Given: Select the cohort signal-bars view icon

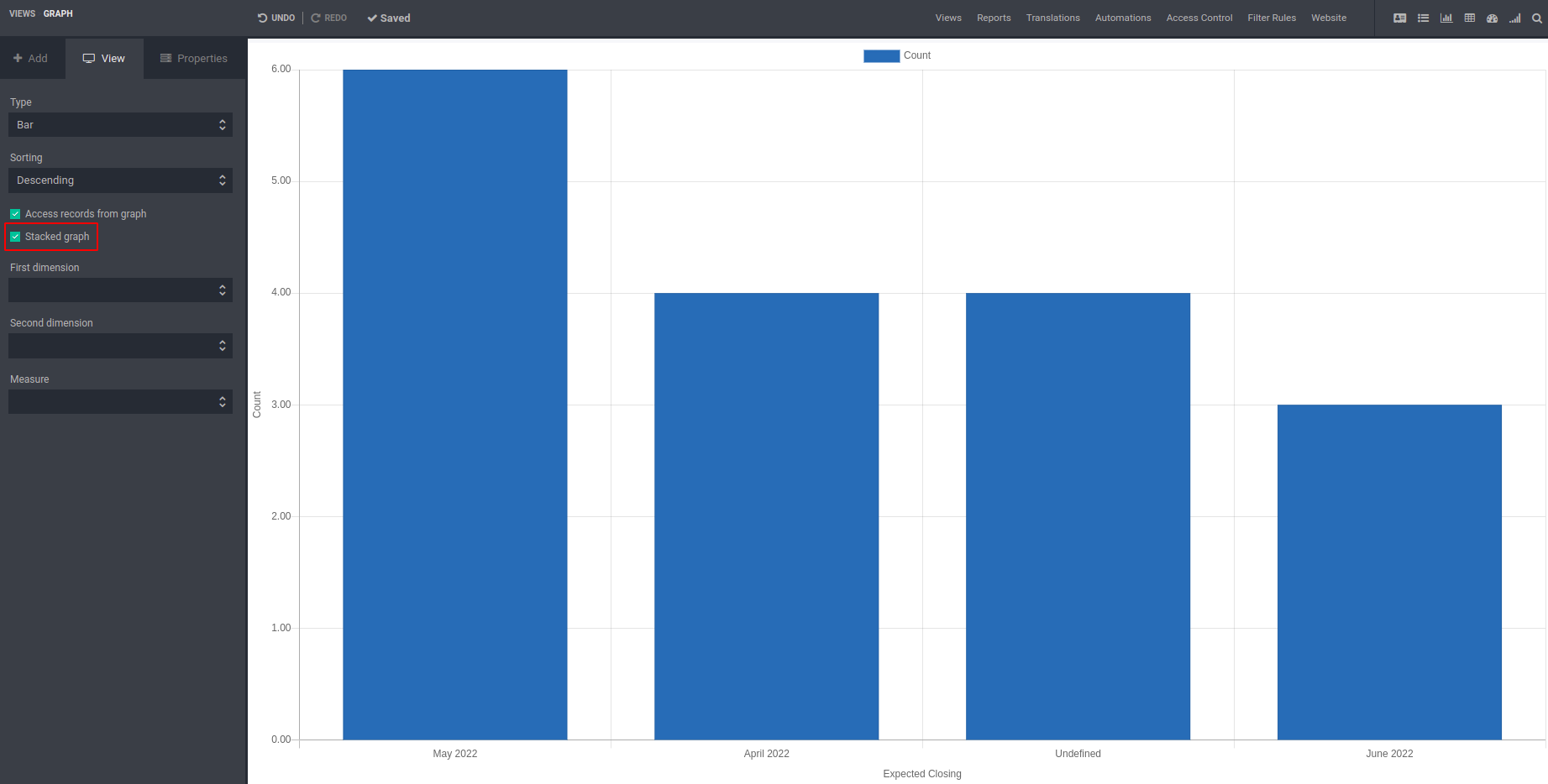Looking at the screenshot, I should click(x=1514, y=18).
